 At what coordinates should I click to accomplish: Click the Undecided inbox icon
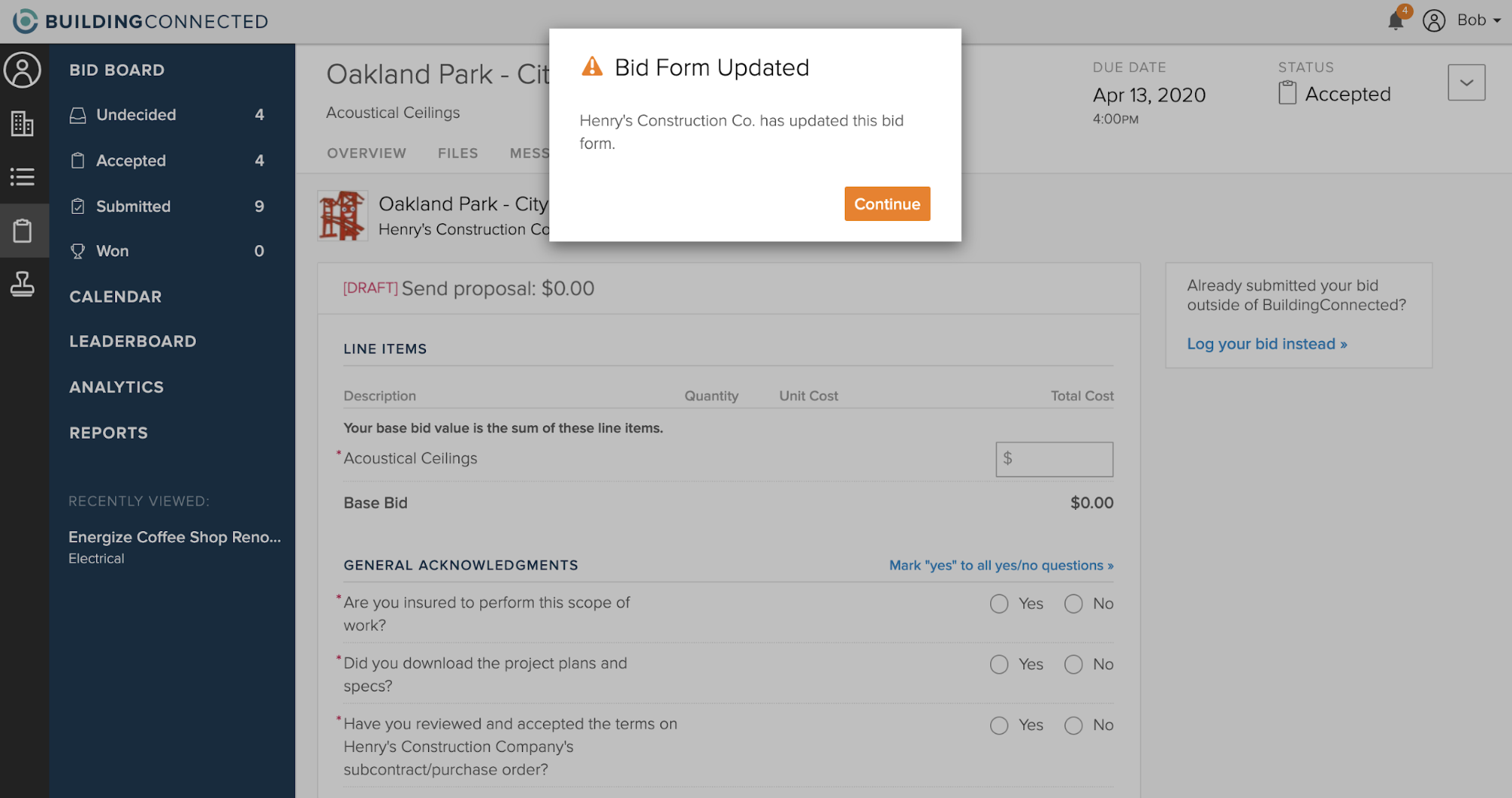pos(78,115)
